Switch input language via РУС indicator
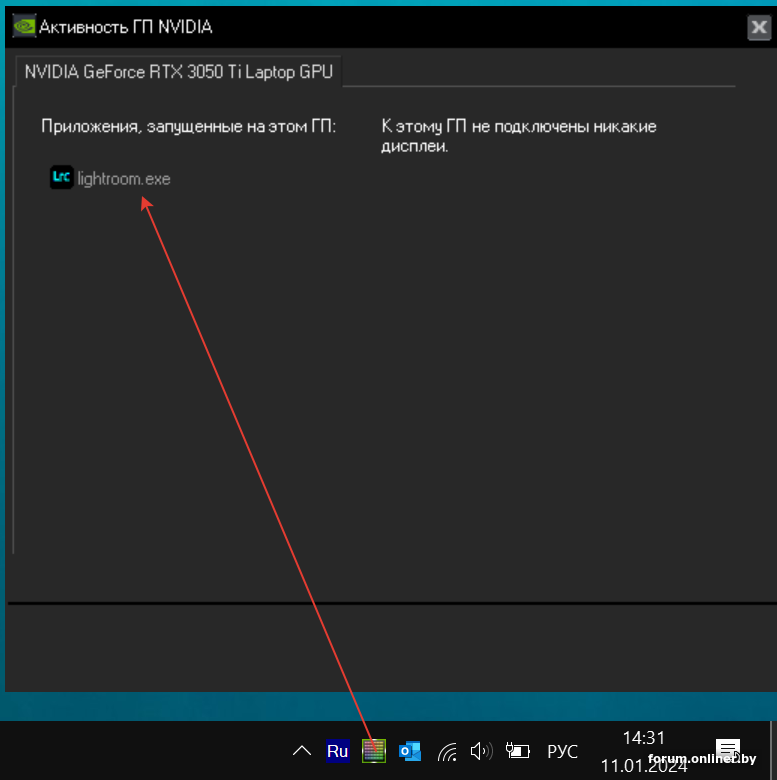This screenshot has width=777, height=780. (562, 751)
